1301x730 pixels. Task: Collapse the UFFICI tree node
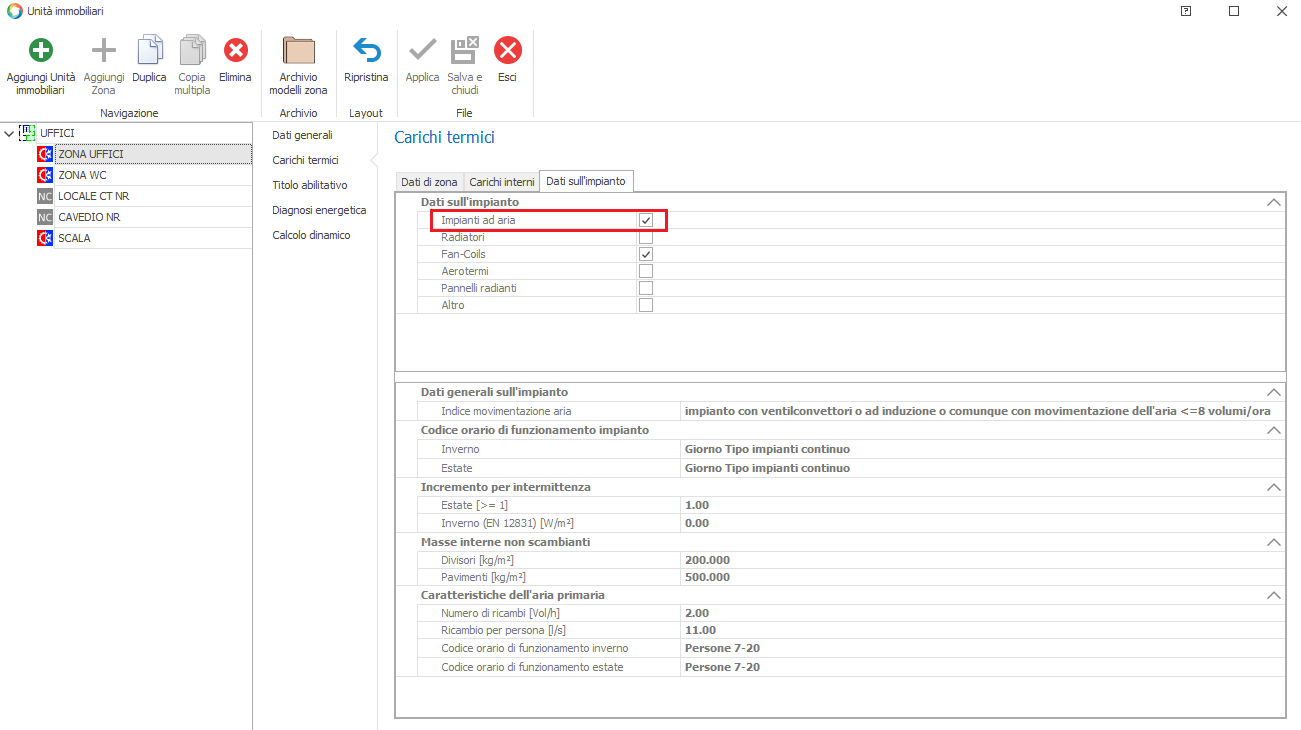(x=9, y=133)
